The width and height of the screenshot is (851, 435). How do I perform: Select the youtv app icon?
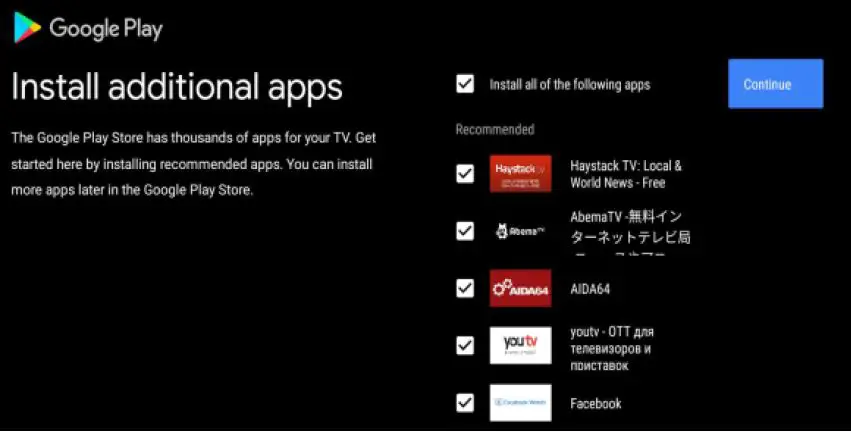tap(520, 345)
